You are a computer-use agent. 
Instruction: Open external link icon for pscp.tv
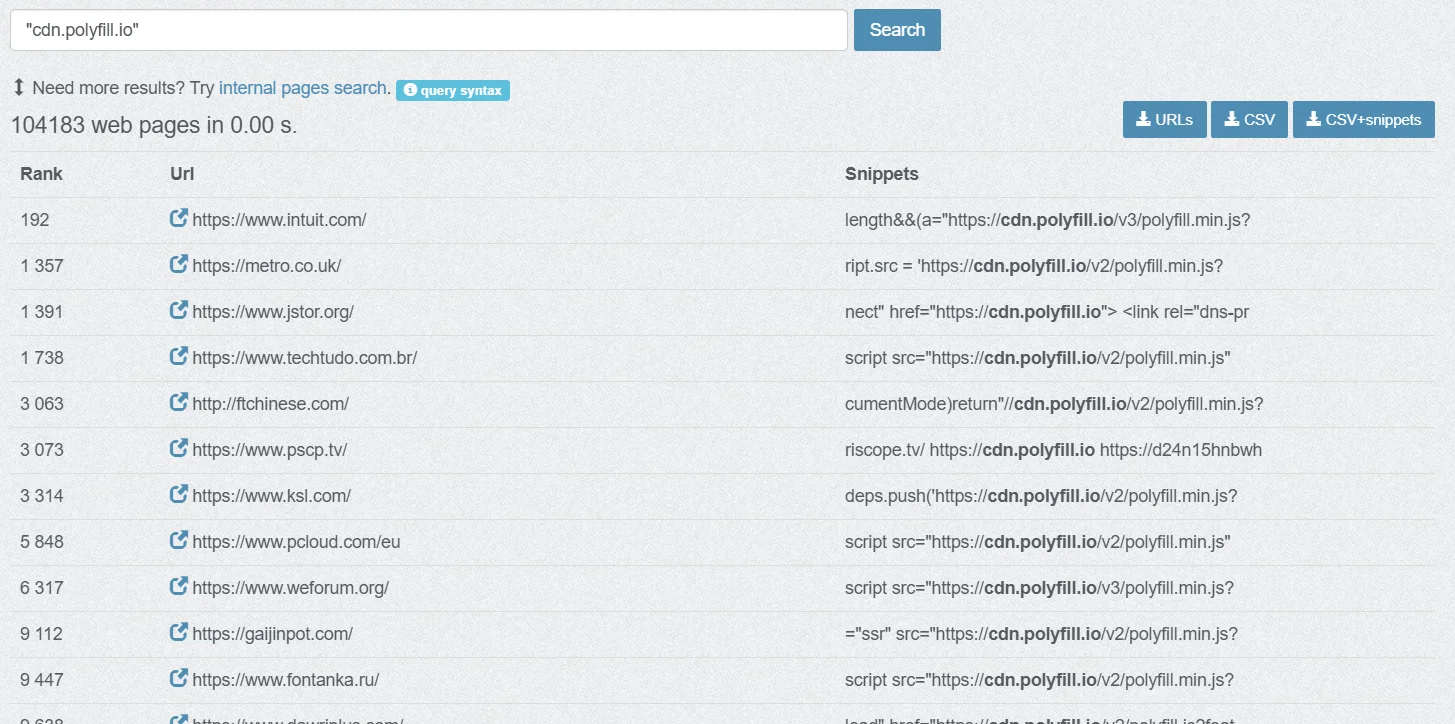pos(179,448)
